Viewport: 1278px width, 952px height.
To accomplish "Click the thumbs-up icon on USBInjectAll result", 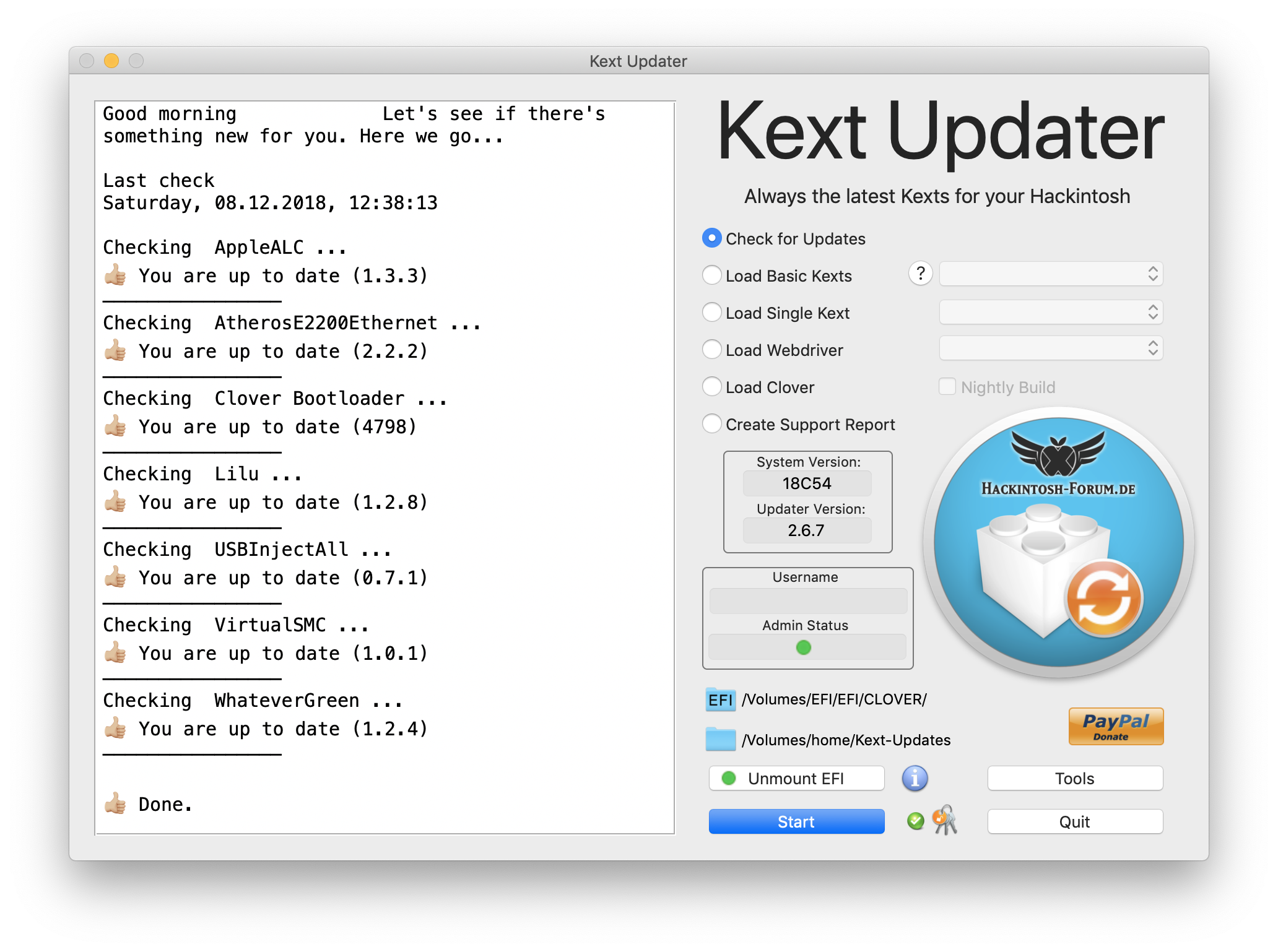I will (115, 577).
